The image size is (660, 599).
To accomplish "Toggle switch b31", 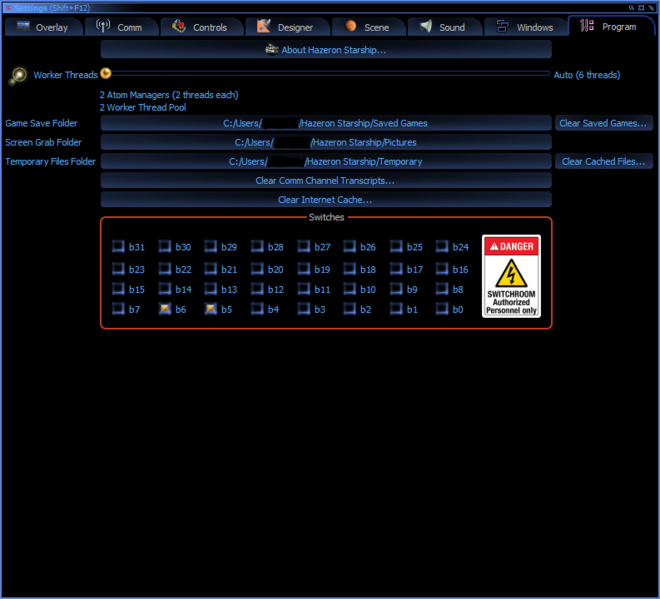I will pos(118,246).
